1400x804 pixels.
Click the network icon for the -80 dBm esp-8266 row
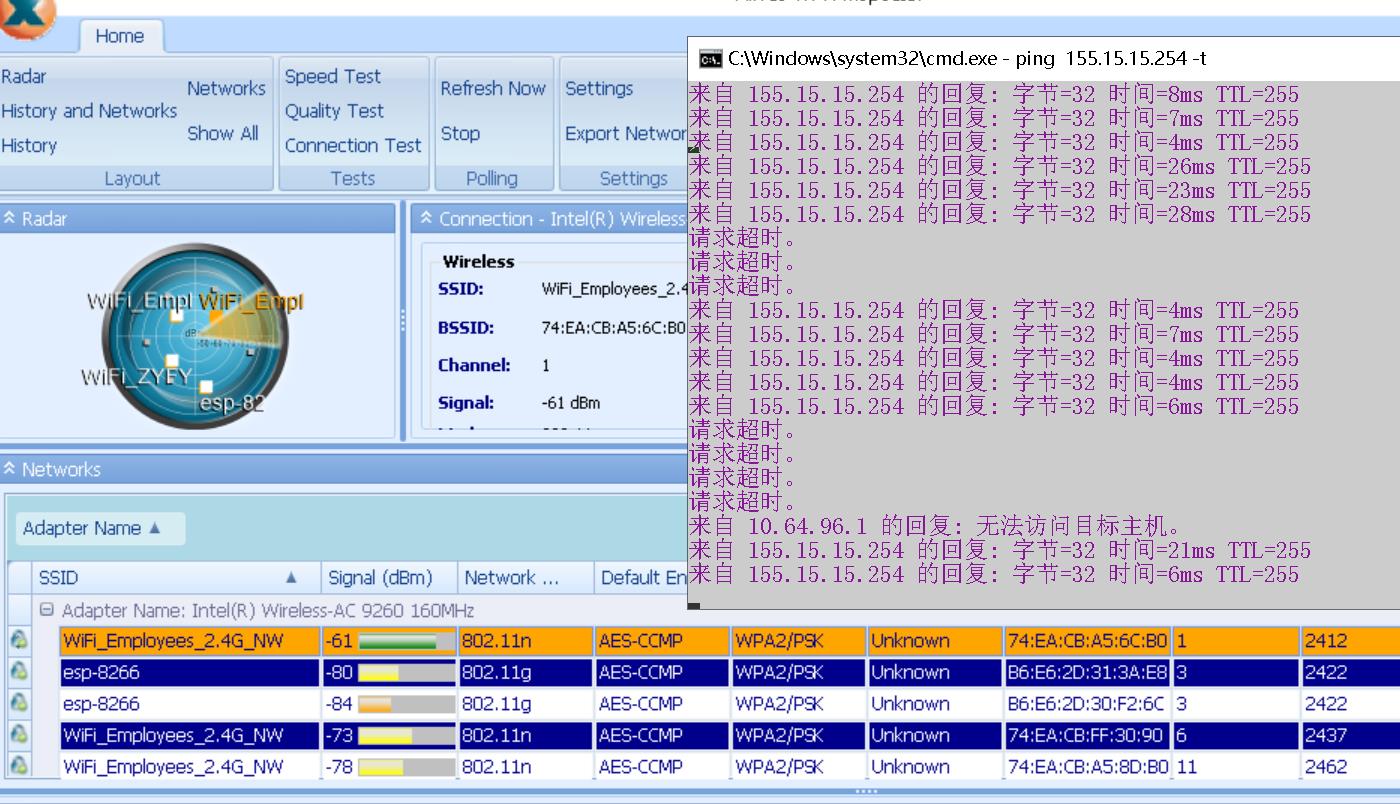click(19, 672)
